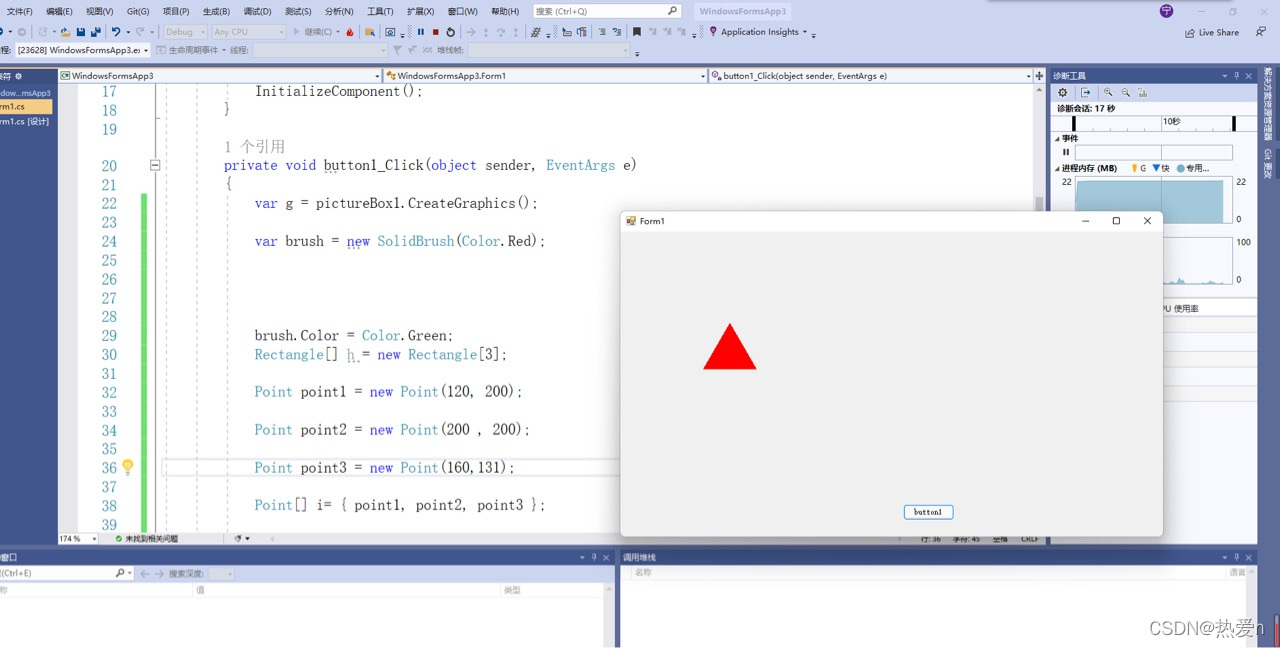Open the Debug configuration dropdown

184,32
